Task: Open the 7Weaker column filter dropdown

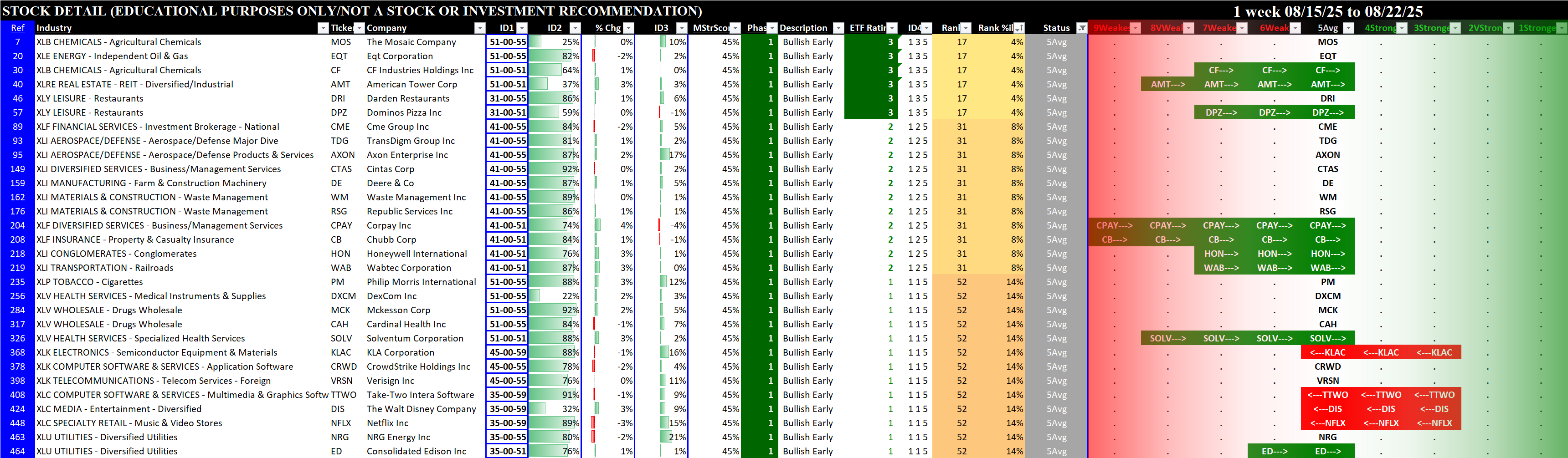Action: pos(1242,28)
